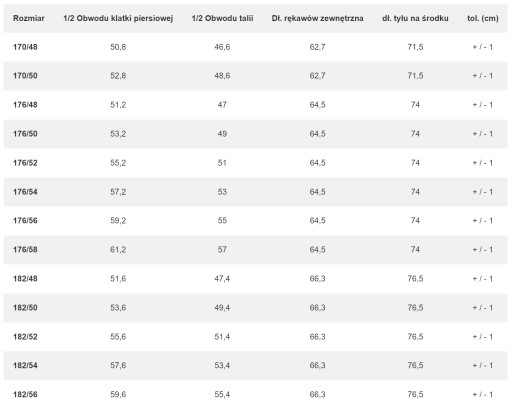
Task: Click chest value 53,6 in row 182/50
Action: pos(118,308)
